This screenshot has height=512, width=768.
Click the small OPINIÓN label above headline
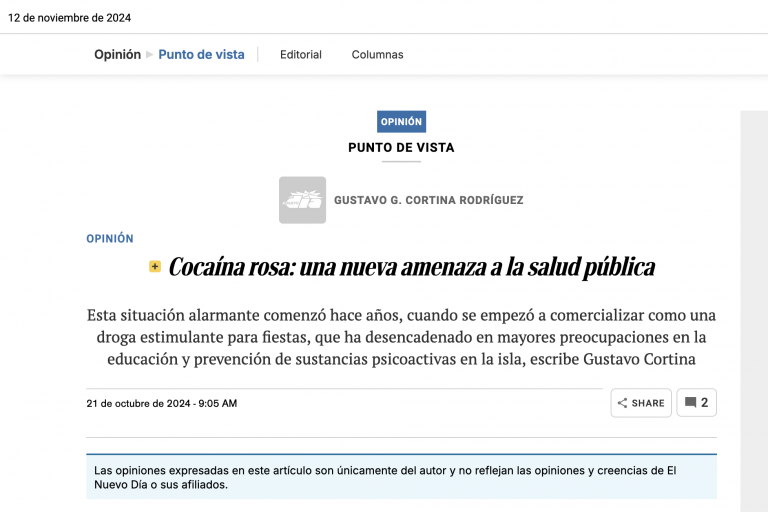110,239
